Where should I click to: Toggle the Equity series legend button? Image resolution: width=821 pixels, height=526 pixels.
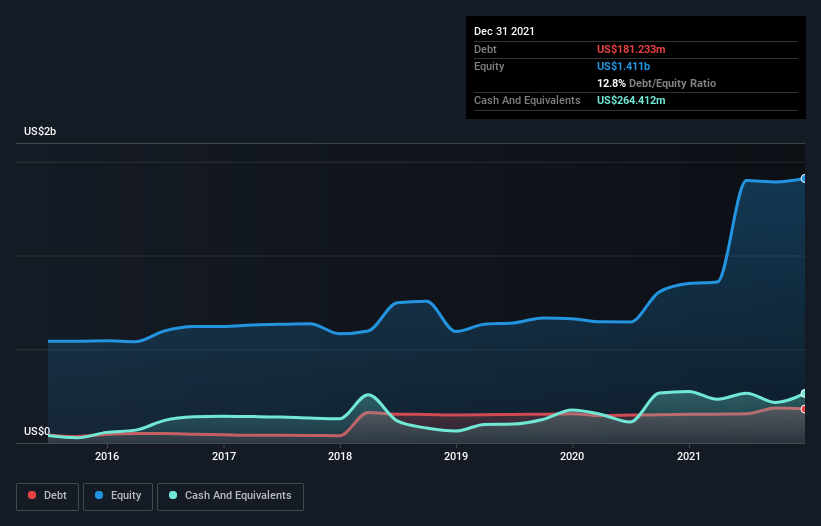pos(118,496)
